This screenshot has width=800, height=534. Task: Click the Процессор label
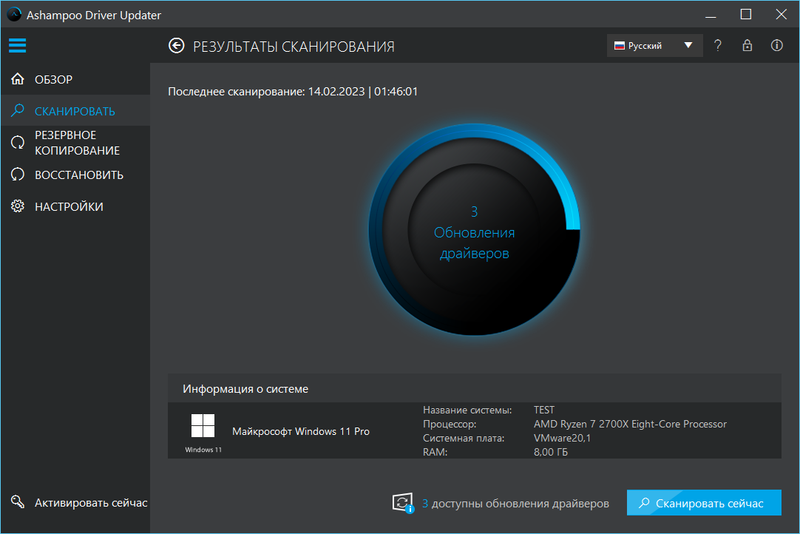[449, 424]
